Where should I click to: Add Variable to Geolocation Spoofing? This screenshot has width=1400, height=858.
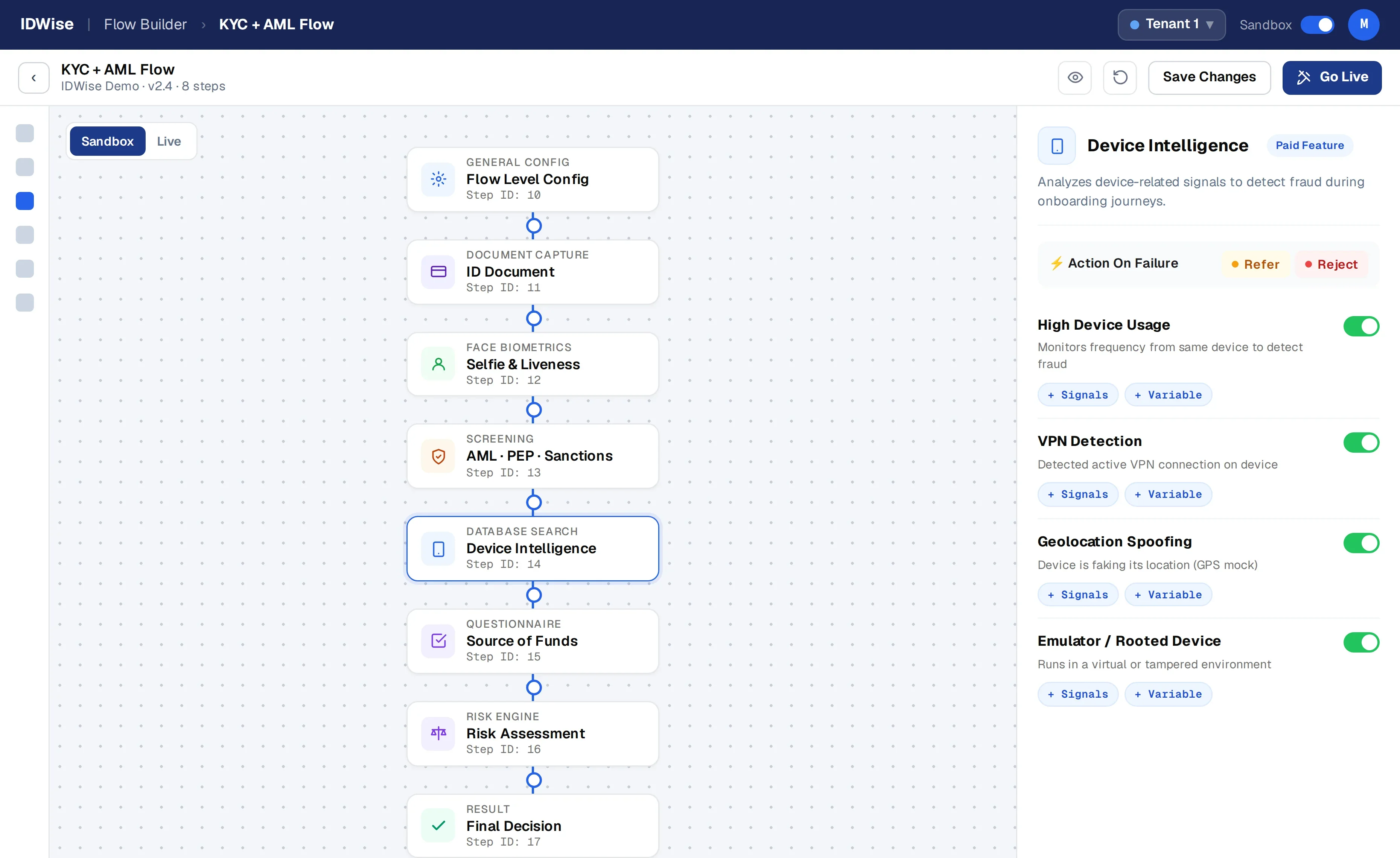(x=1168, y=595)
